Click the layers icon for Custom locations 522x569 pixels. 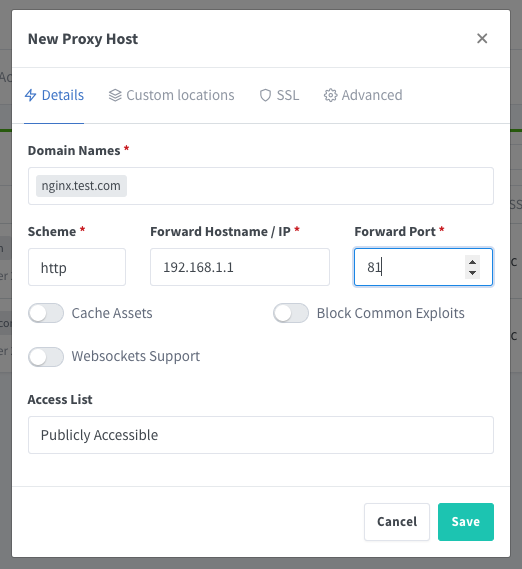point(115,95)
